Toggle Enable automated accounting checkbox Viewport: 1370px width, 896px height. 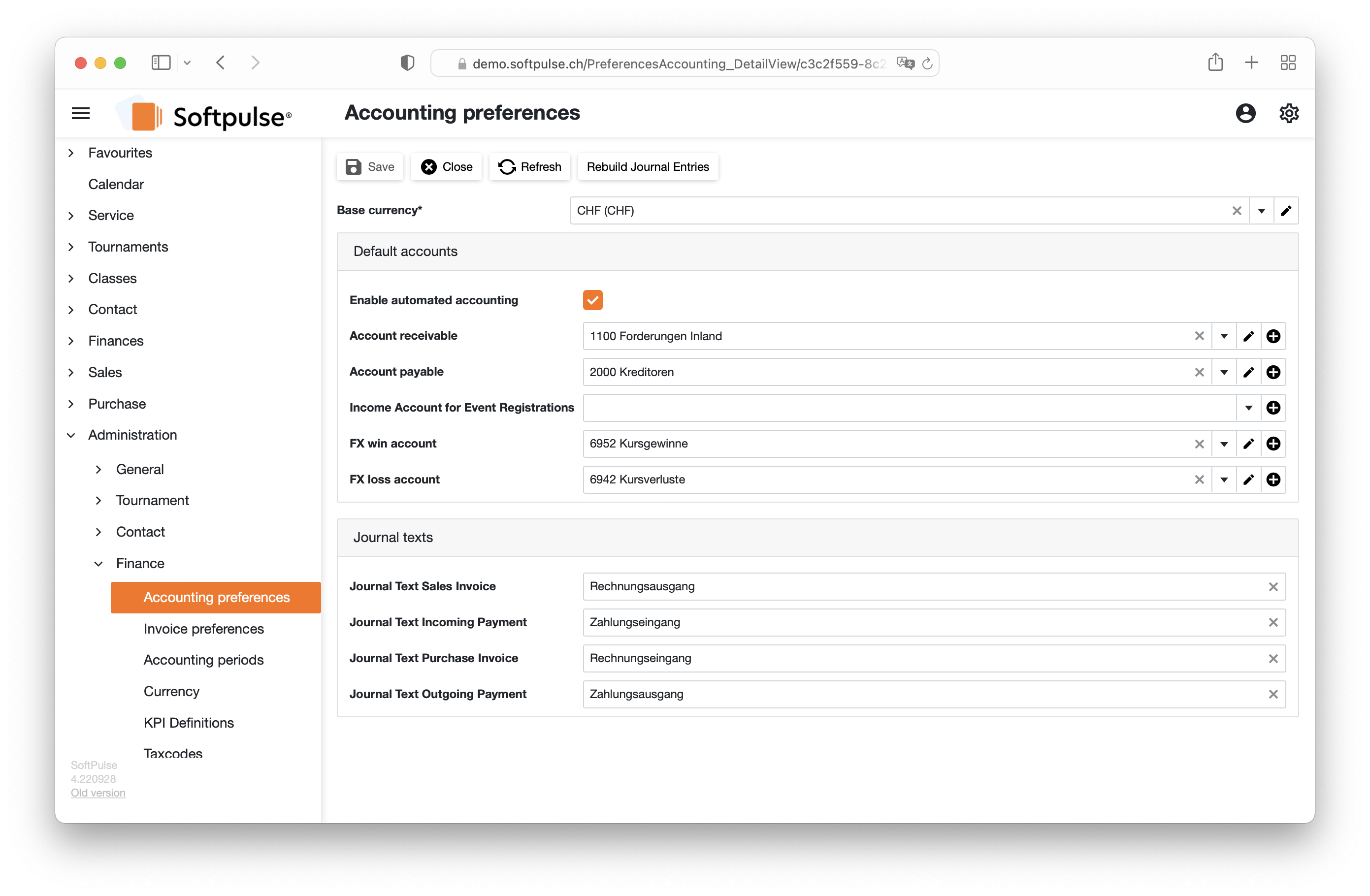pos(592,300)
